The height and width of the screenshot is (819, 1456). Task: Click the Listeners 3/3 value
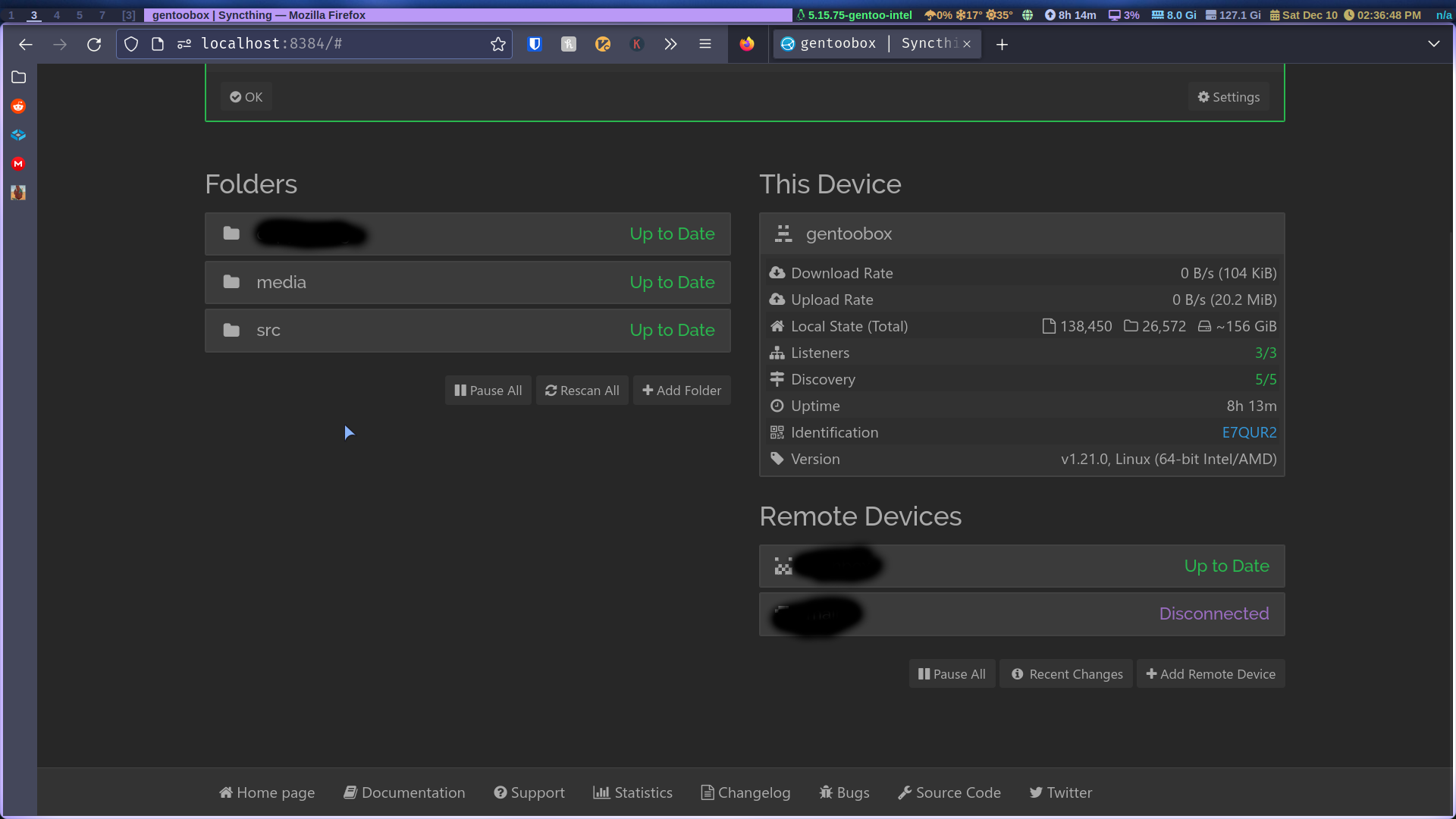[x=1266, y=353]
